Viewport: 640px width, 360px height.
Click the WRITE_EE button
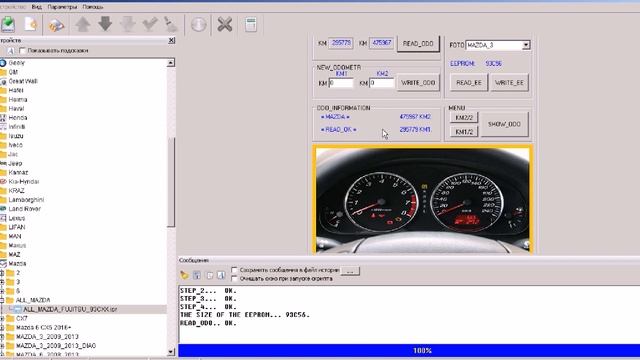click(509, 83)
